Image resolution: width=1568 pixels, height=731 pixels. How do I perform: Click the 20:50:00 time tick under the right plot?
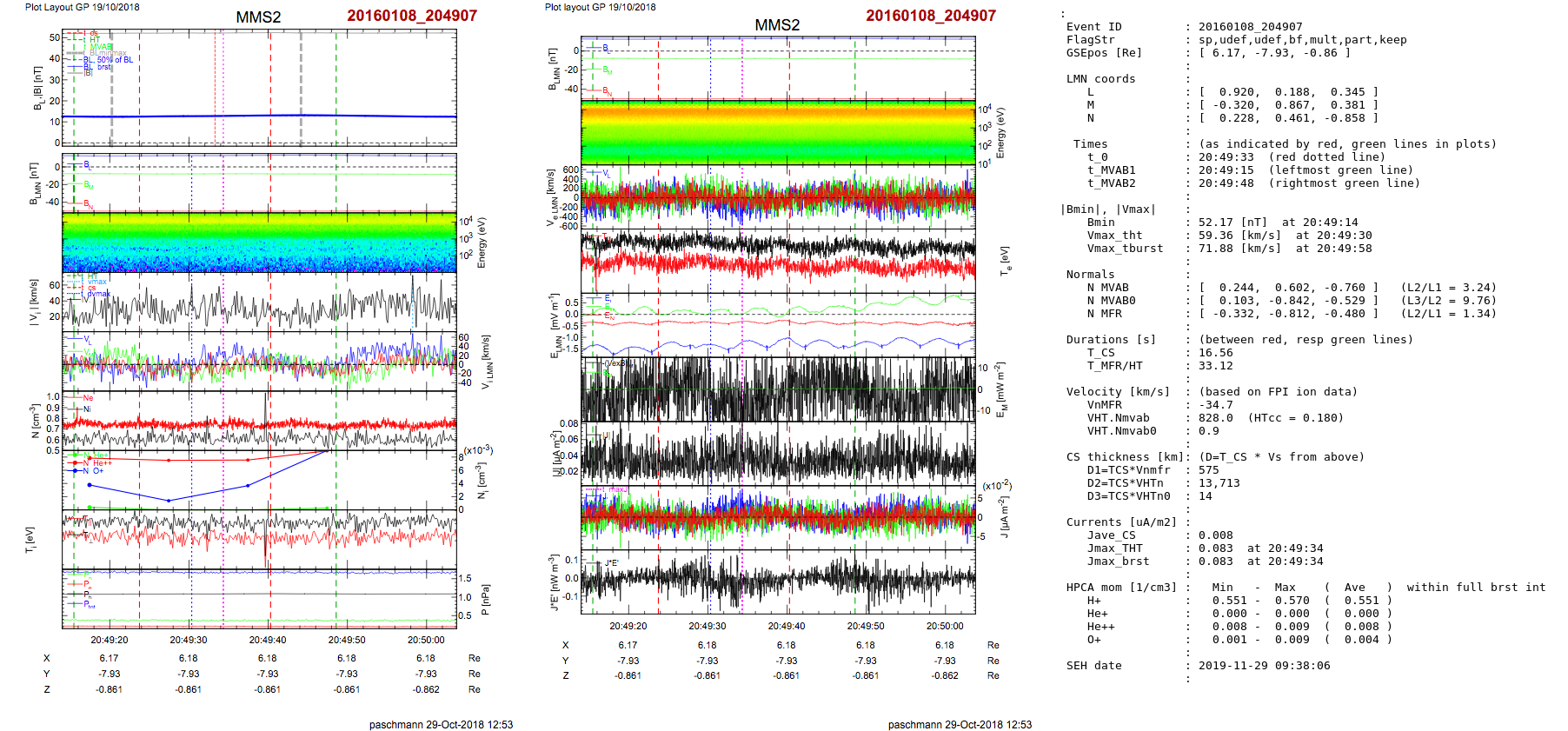[945, 626]
